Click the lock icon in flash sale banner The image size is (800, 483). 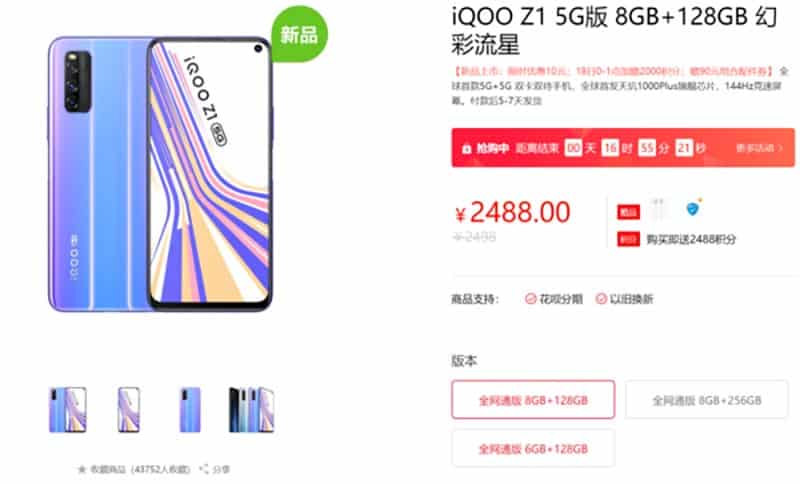tap(466, 148)
